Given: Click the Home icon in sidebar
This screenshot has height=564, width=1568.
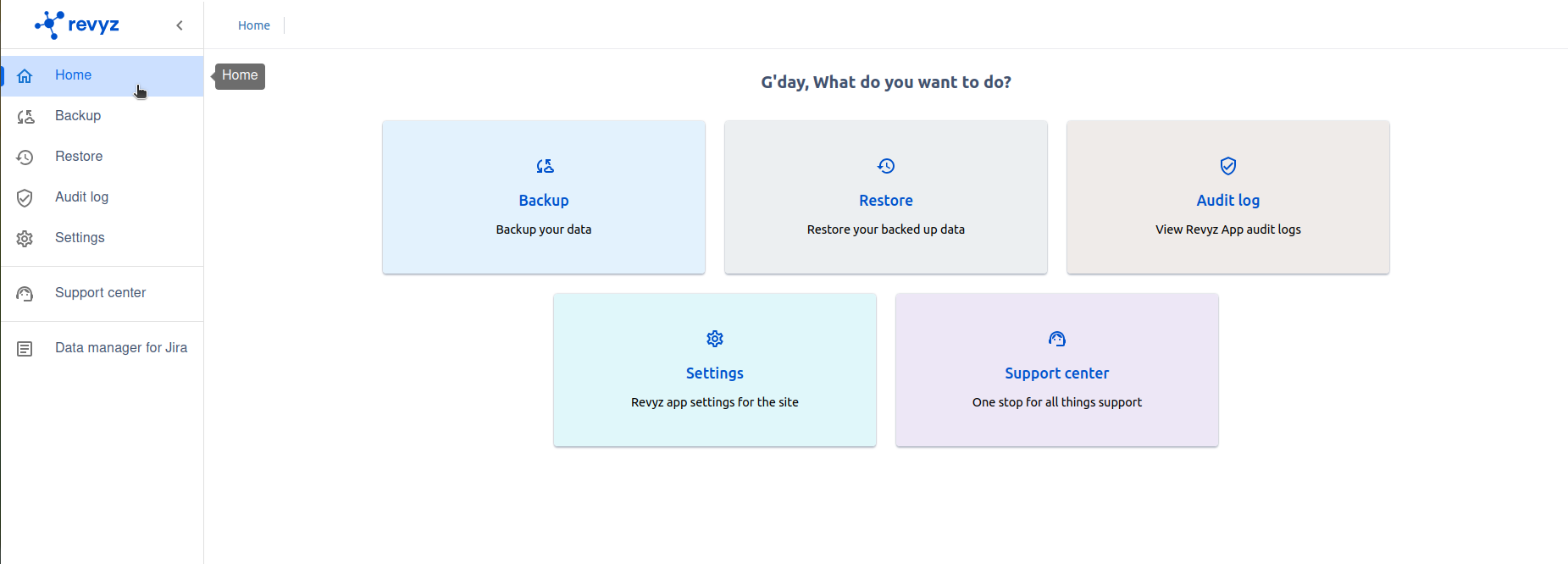Looking at the screenshot, I should 25,76.
